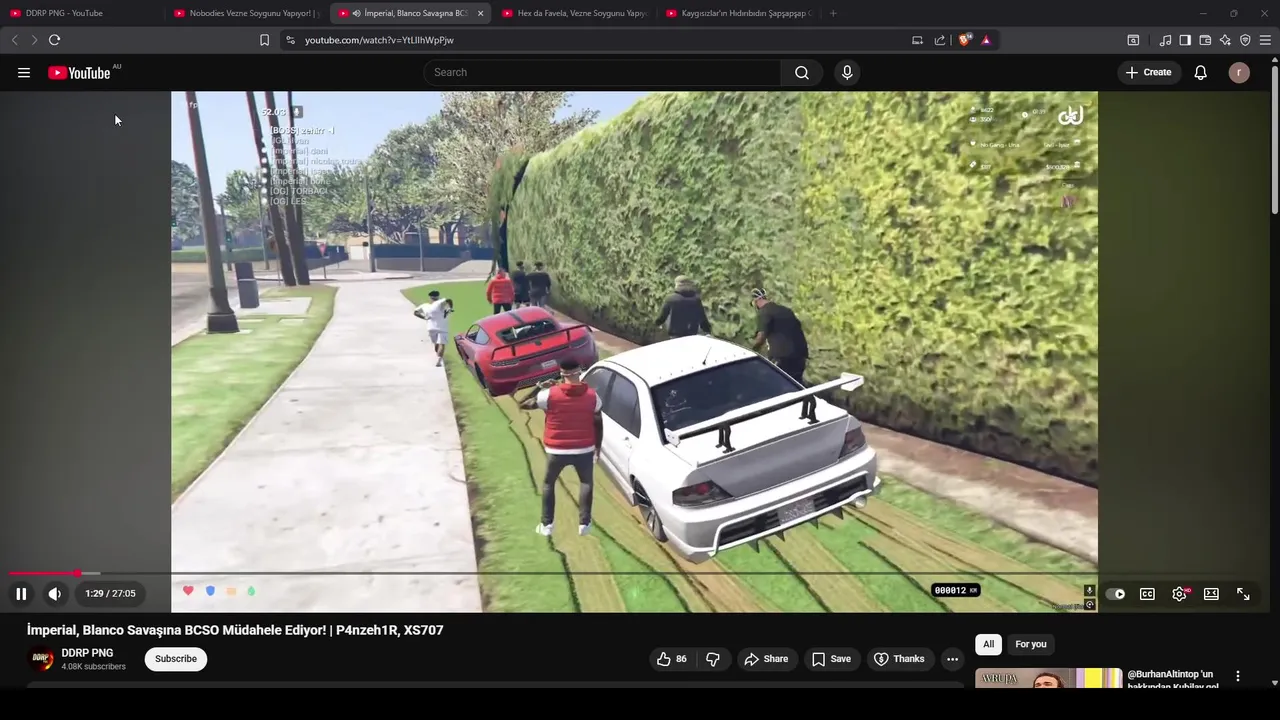Open a new browser tab
Image resolution: width=1280 pixels, height=720 pixels.
(x=833, y=13)
